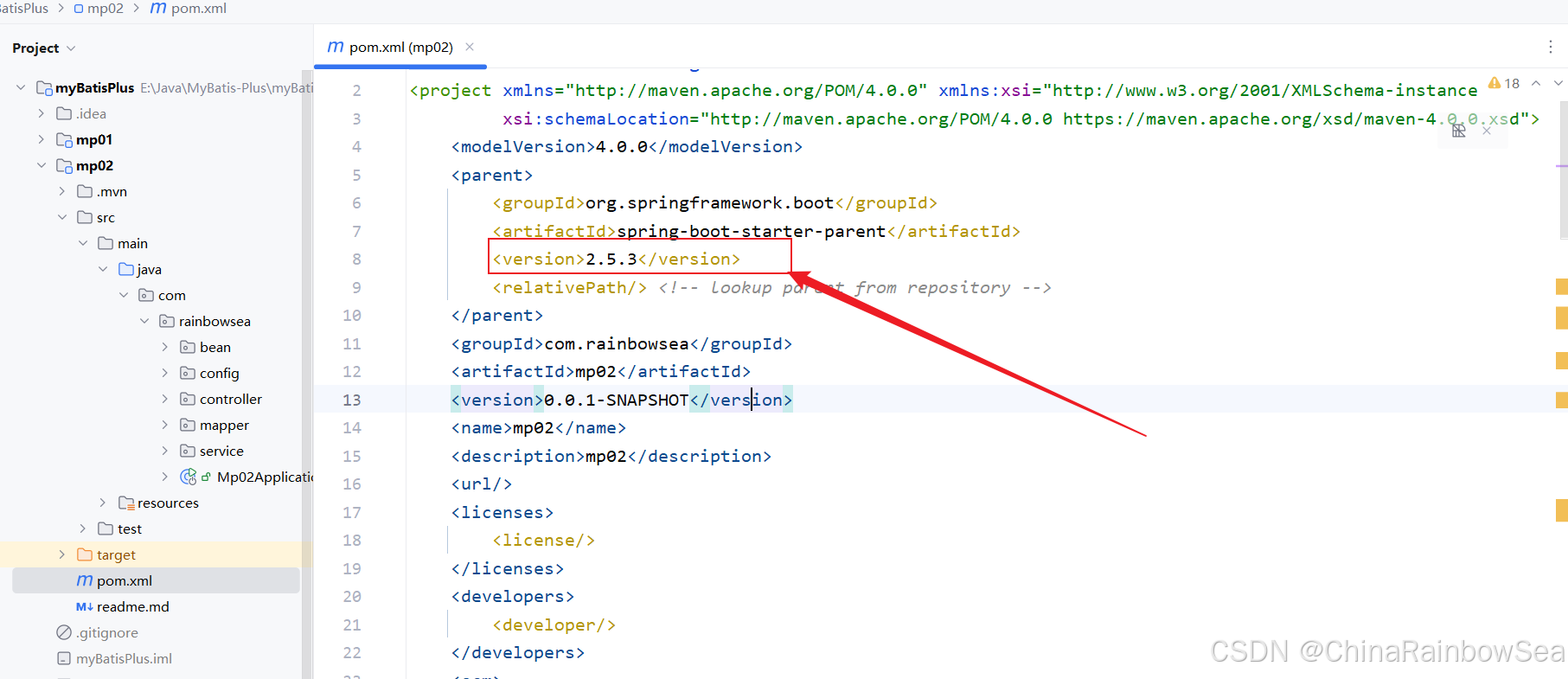Expand the .mvn folder
This screenshot has width=1568, height=679.
click(x=61, y=191)
